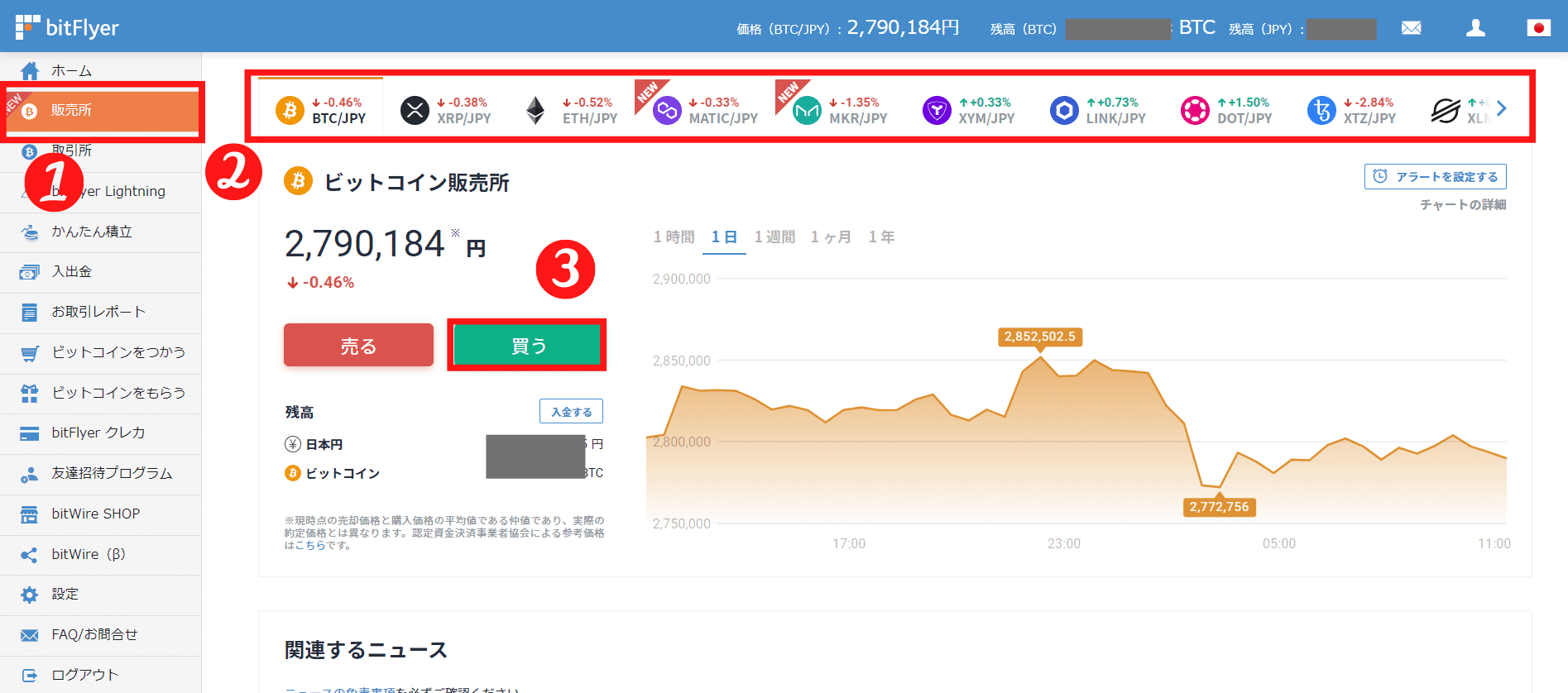1568x693 pixels.
Task: Open 友達招待プログラム in sidebar
Action: [100, 474]
